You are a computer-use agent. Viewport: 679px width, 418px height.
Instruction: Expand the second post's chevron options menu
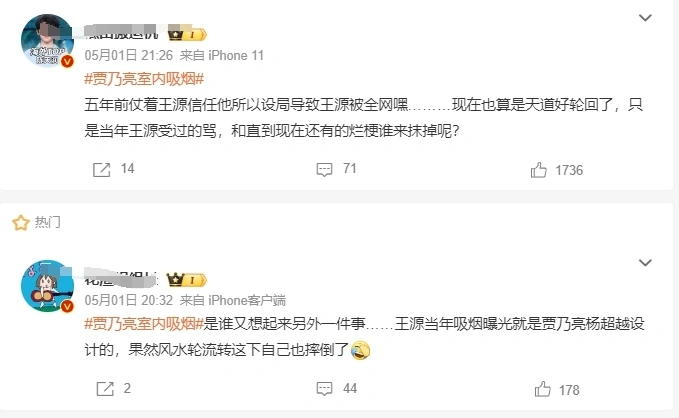coord(644,262)
